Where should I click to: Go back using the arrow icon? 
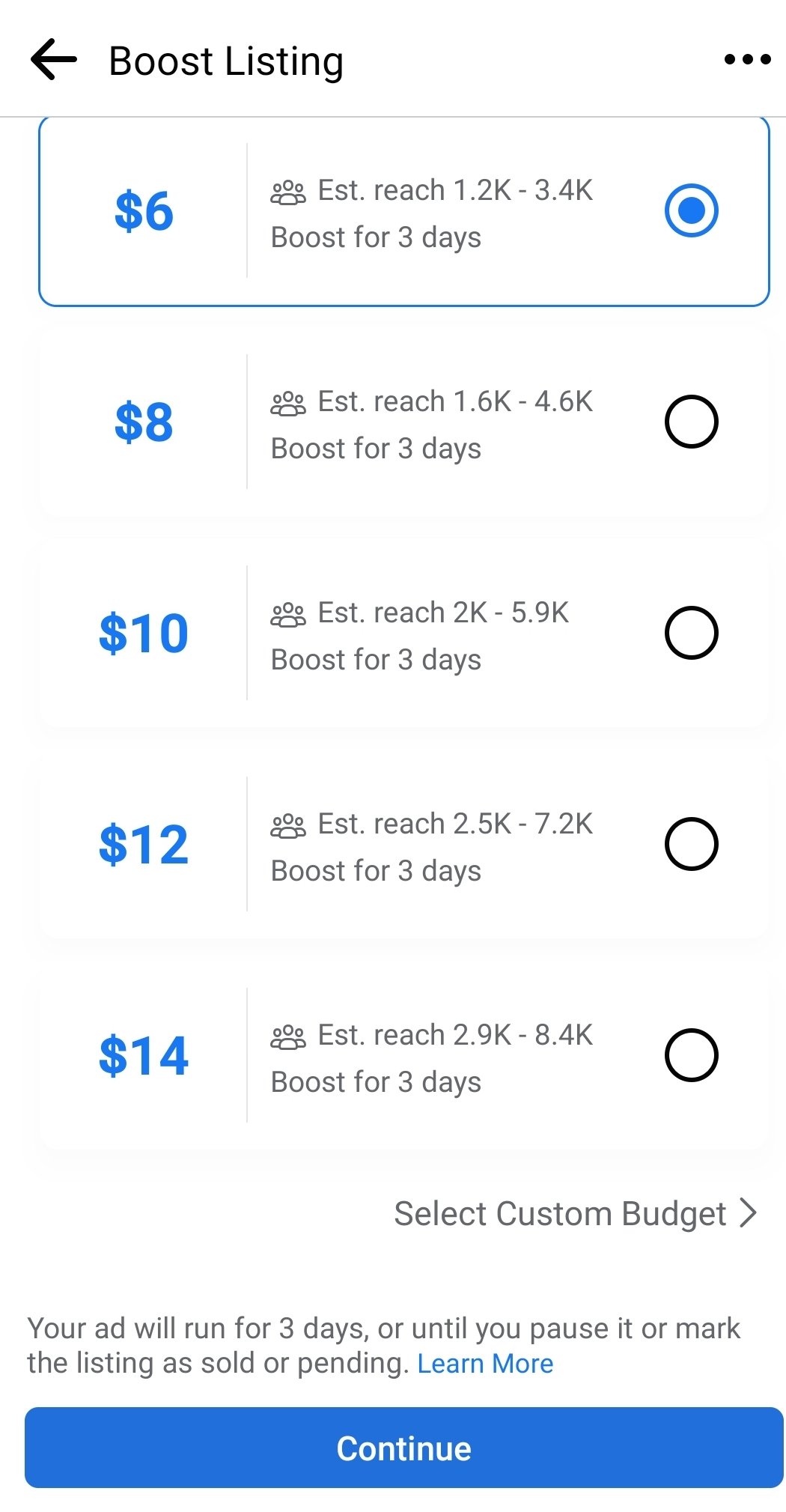click(x=54, y=60)
